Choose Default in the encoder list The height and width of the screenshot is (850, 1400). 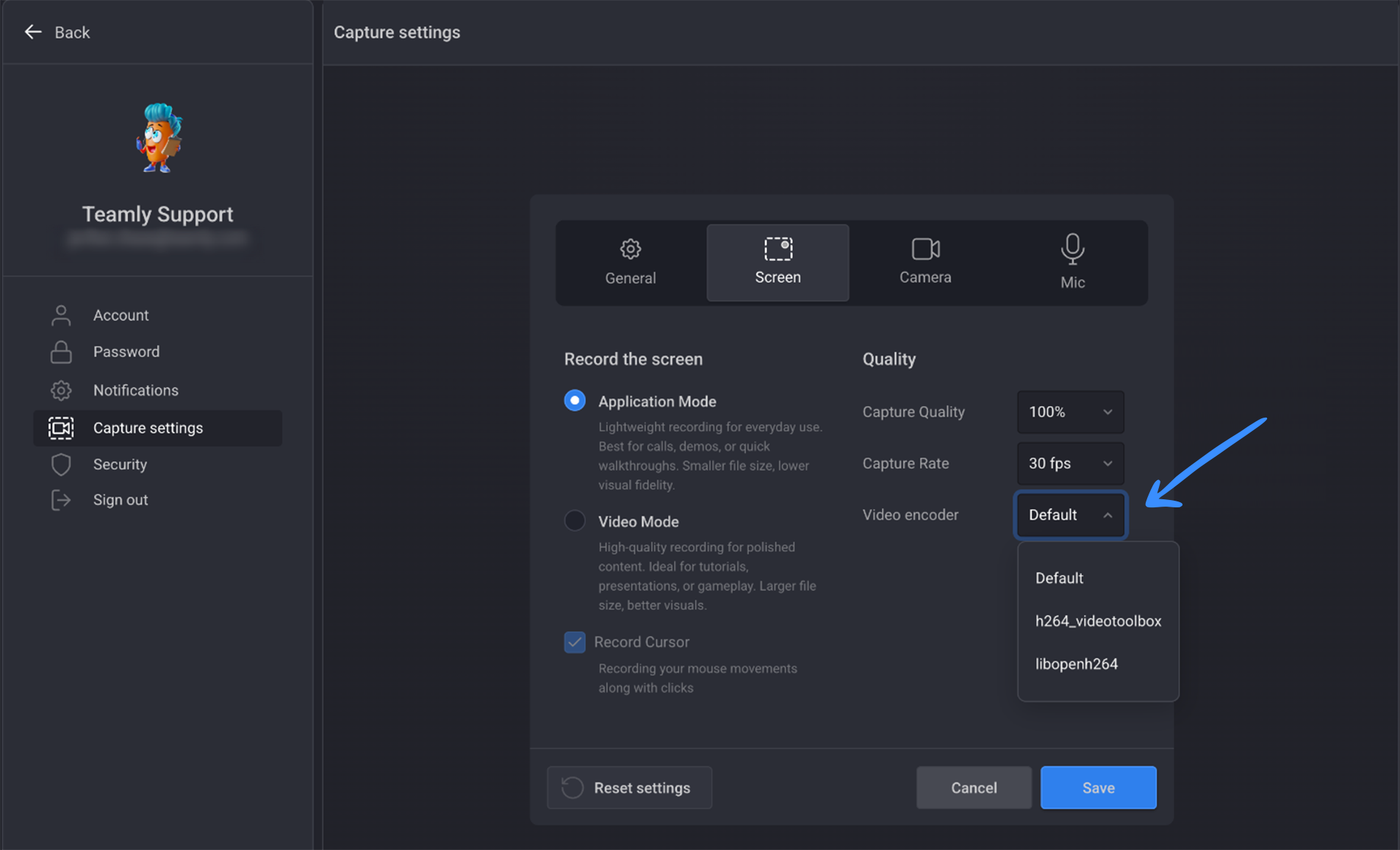1098,578
